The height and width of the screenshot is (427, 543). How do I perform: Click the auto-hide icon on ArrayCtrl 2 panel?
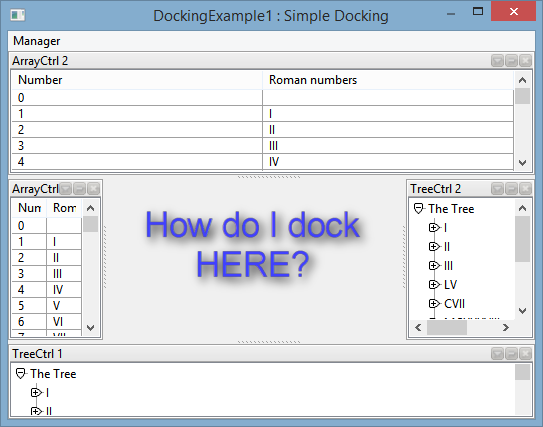coord(511,61)
